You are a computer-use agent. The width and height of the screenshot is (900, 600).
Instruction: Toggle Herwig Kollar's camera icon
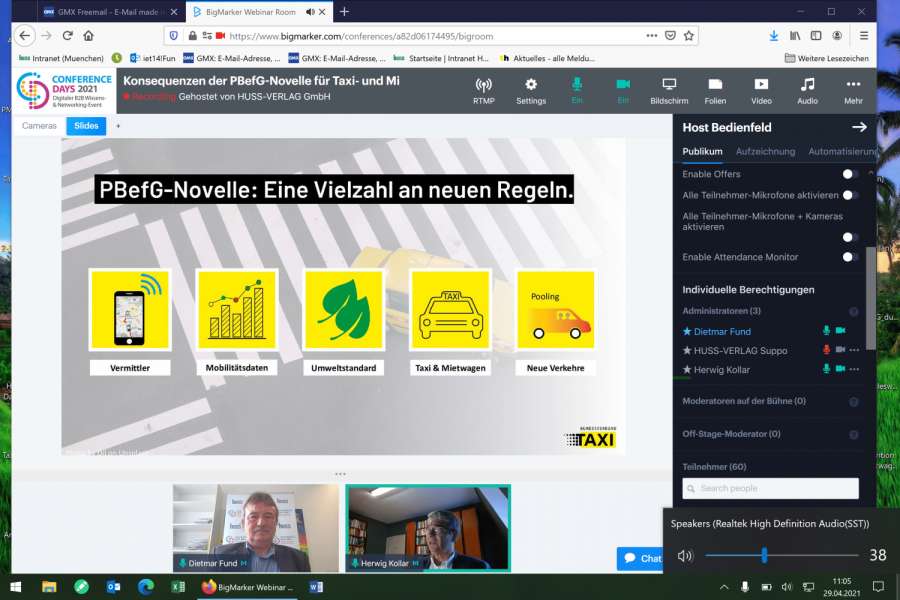(840, 369)
